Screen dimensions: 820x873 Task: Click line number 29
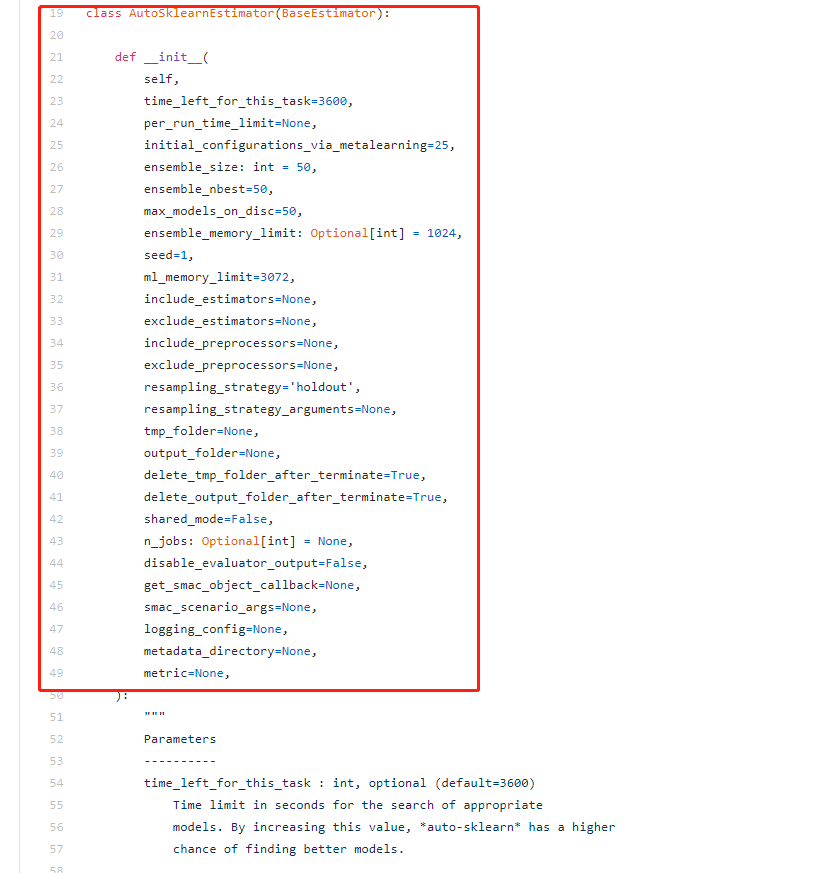coord(56,233)
